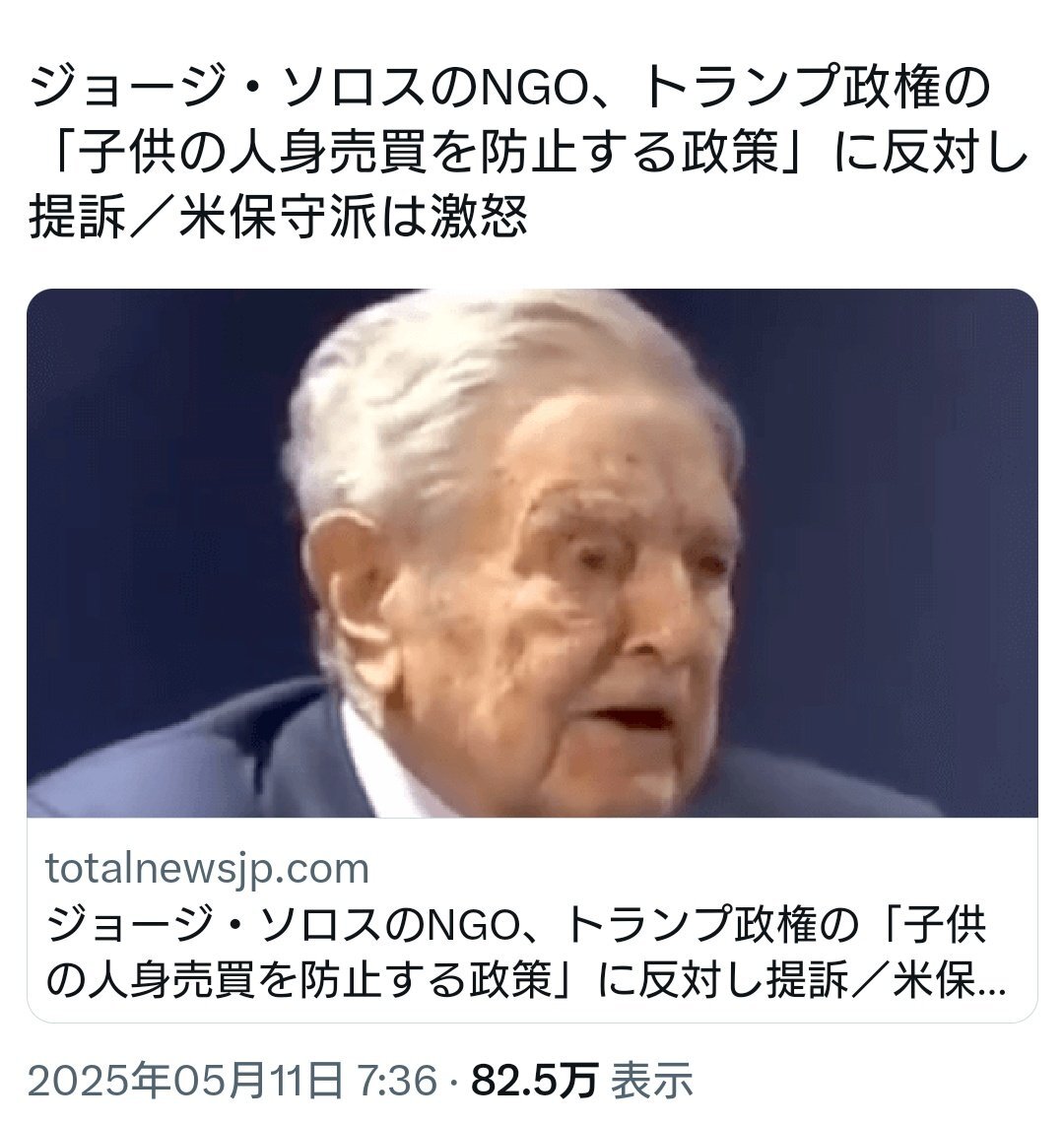The height and width of the screenshot is (1123, 1064).
Task: Click the white caption area under preview image
Action: coord(532,920)
